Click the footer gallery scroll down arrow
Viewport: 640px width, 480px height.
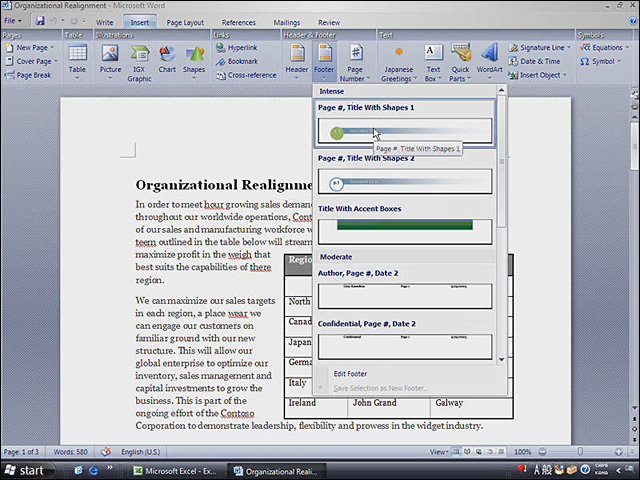pos(502,360)
